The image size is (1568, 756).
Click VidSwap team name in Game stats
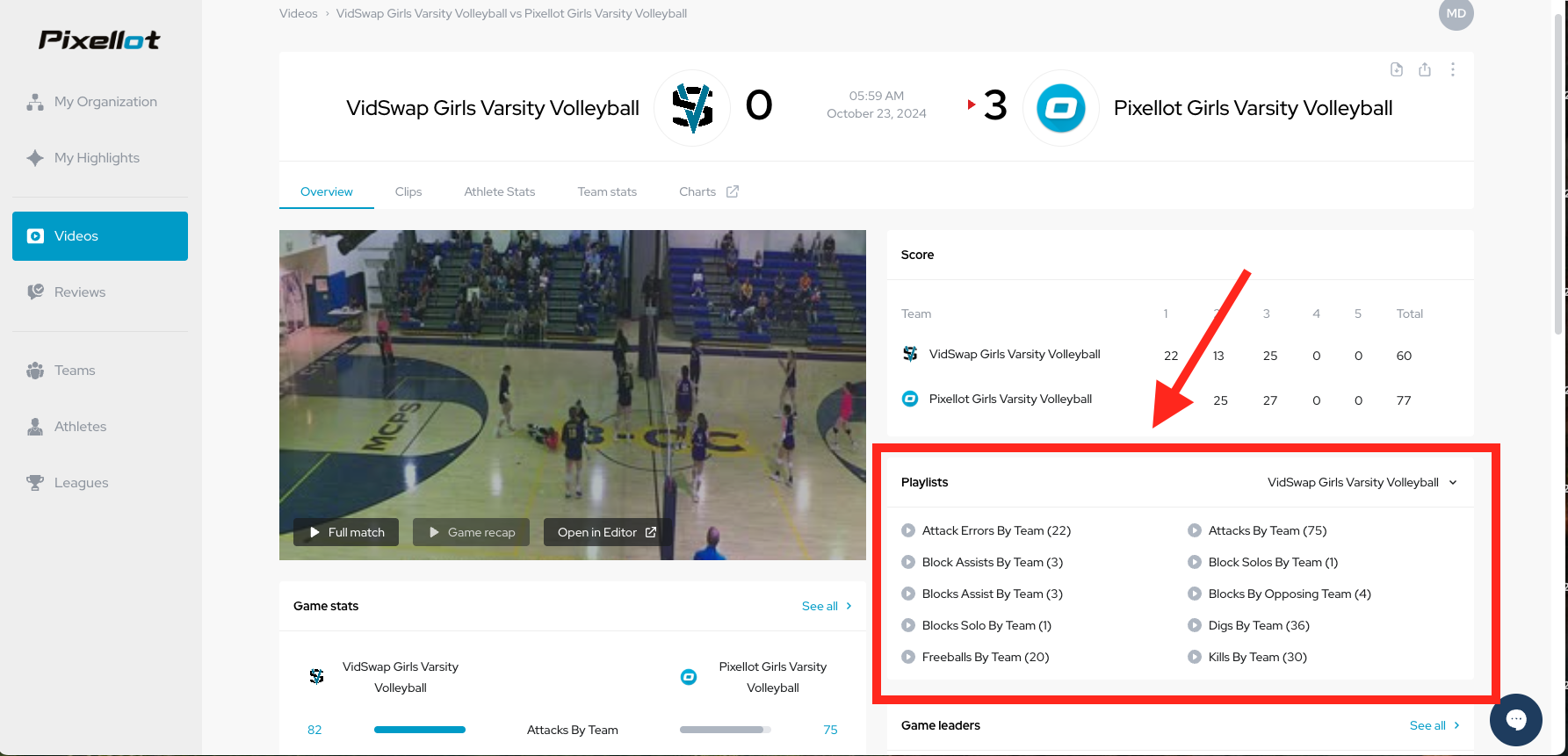[x=401, y=677]
